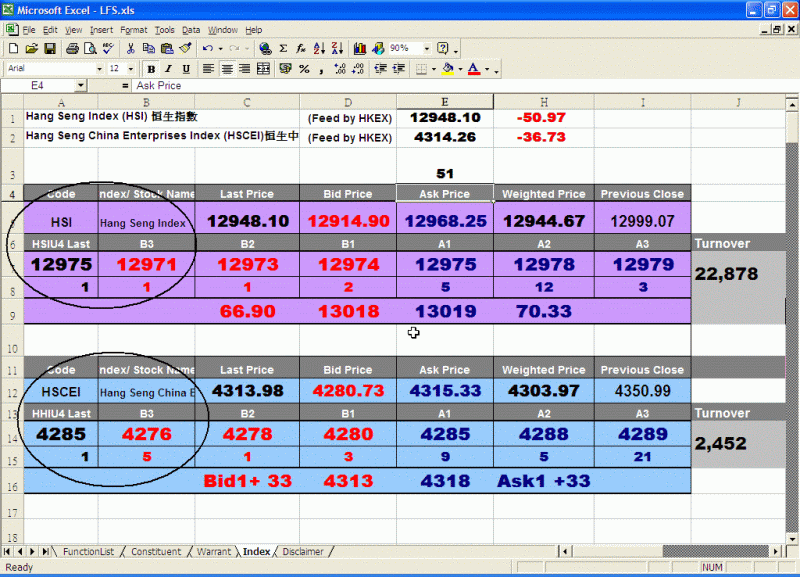Click the Save icon in the toolbar
The width and height of the screenshot is (800, 577).
coord(49,48)
